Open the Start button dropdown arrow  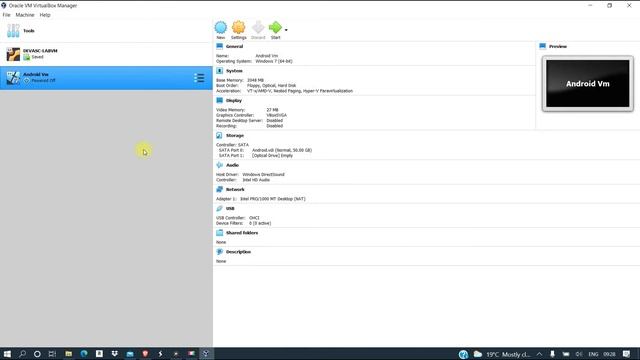286,30
